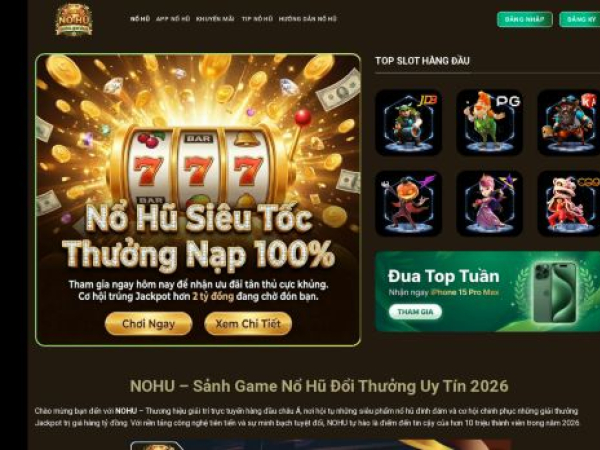Open the pirate slot game icon
The image size is (600, 450).
point(569,122)
